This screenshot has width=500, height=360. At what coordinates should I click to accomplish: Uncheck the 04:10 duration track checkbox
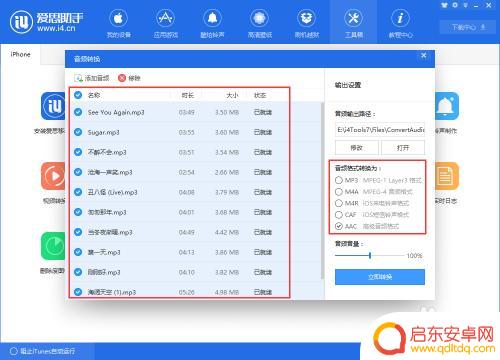(x=78, y=272)
